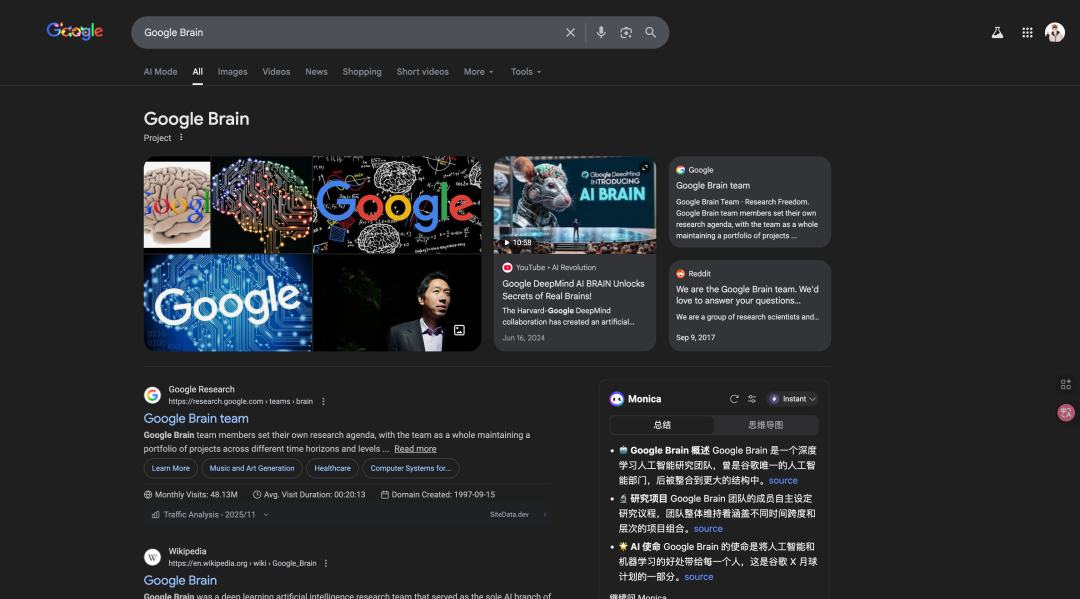Open source link after AI 使命 bullet
The height and width of the screenshot is (599, 1080).
tap(698, 577)
